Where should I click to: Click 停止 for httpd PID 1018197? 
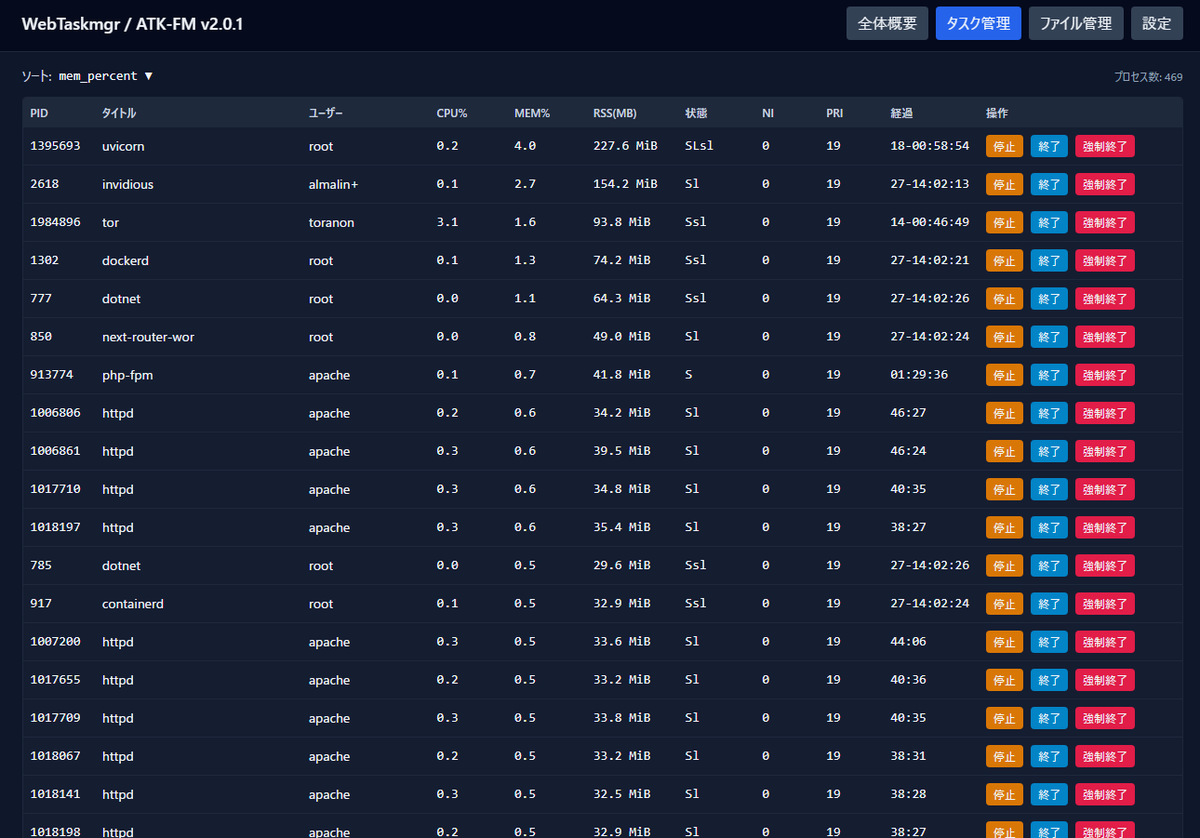pyautogui.click(x=1004, y=527)
